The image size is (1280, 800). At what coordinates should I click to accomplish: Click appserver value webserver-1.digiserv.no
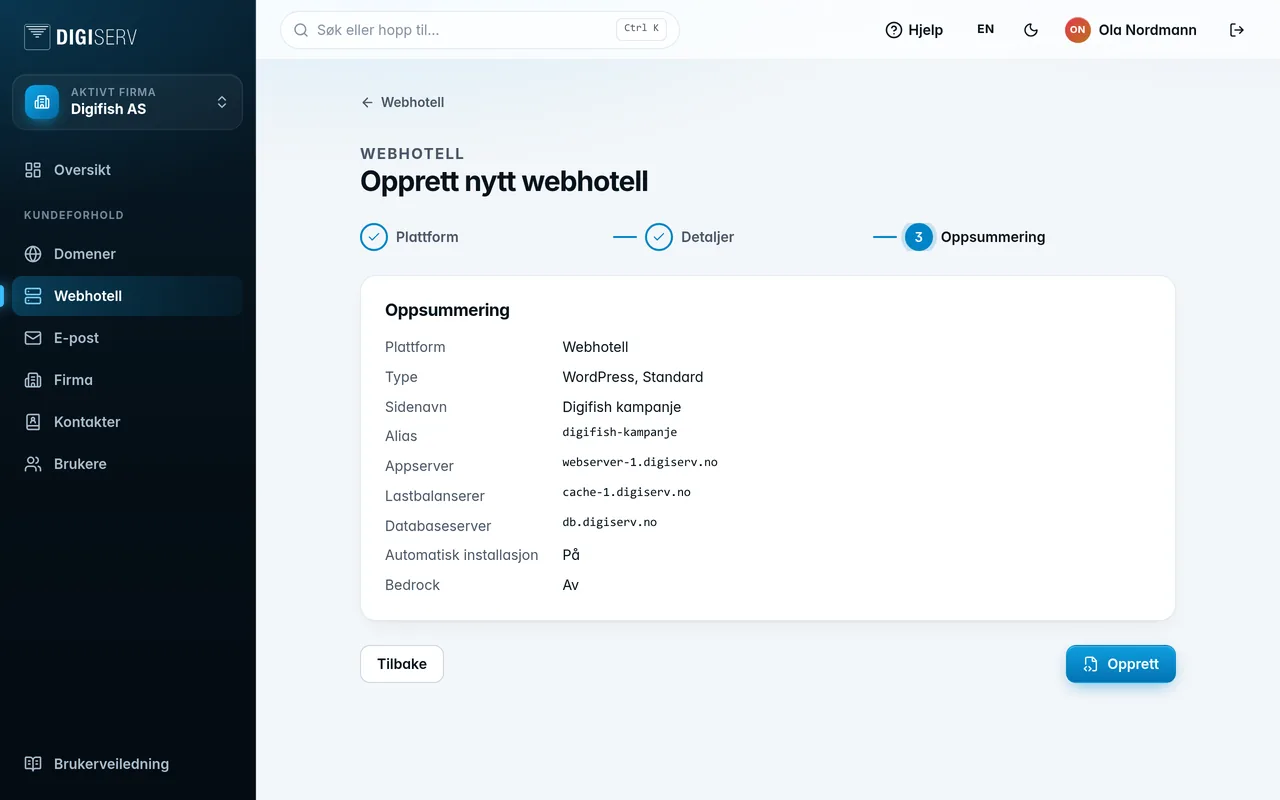[640, 462]
